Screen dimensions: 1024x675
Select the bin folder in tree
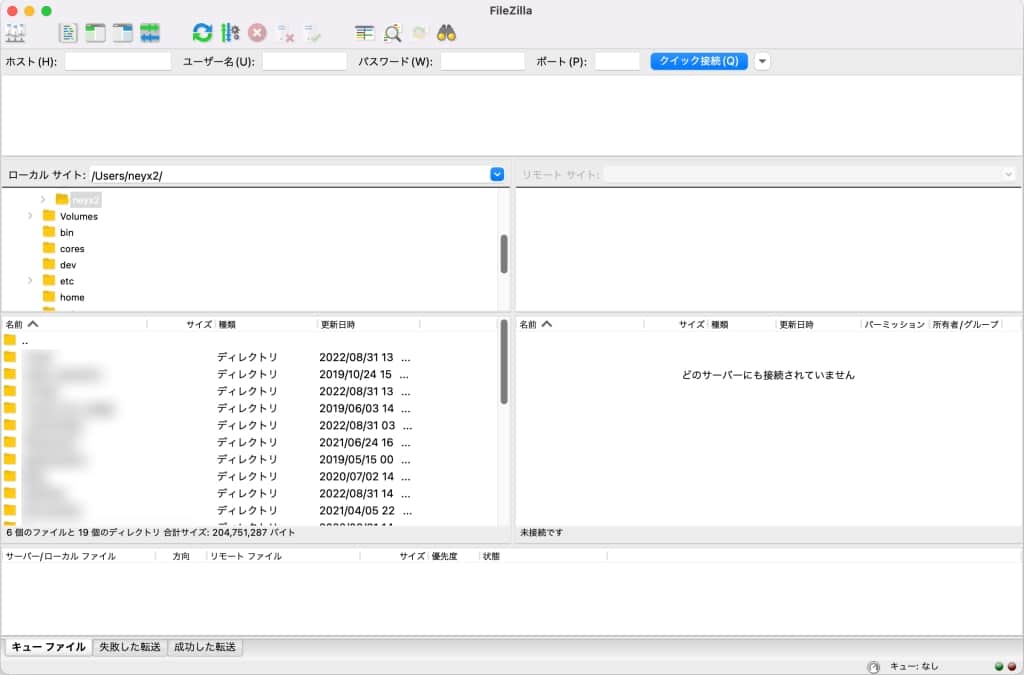[x=67, y=232]
